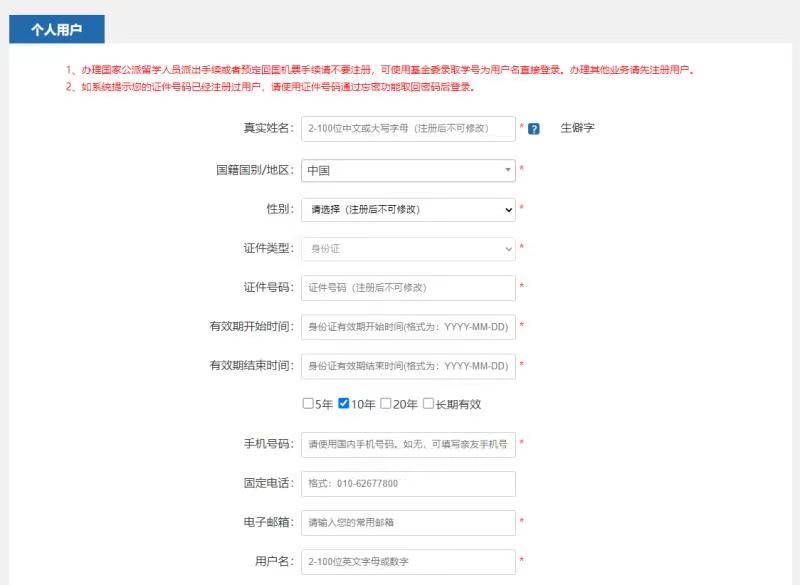Click the 手机号码 input field

(408, 443)
